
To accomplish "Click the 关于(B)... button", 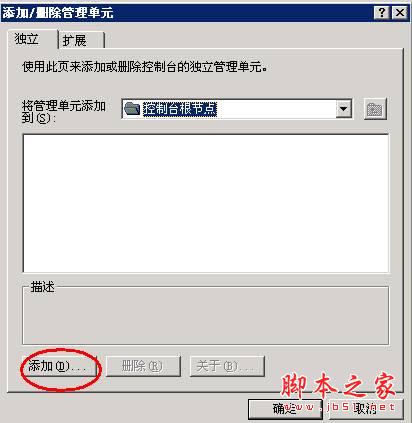I will tap(227, 366).
